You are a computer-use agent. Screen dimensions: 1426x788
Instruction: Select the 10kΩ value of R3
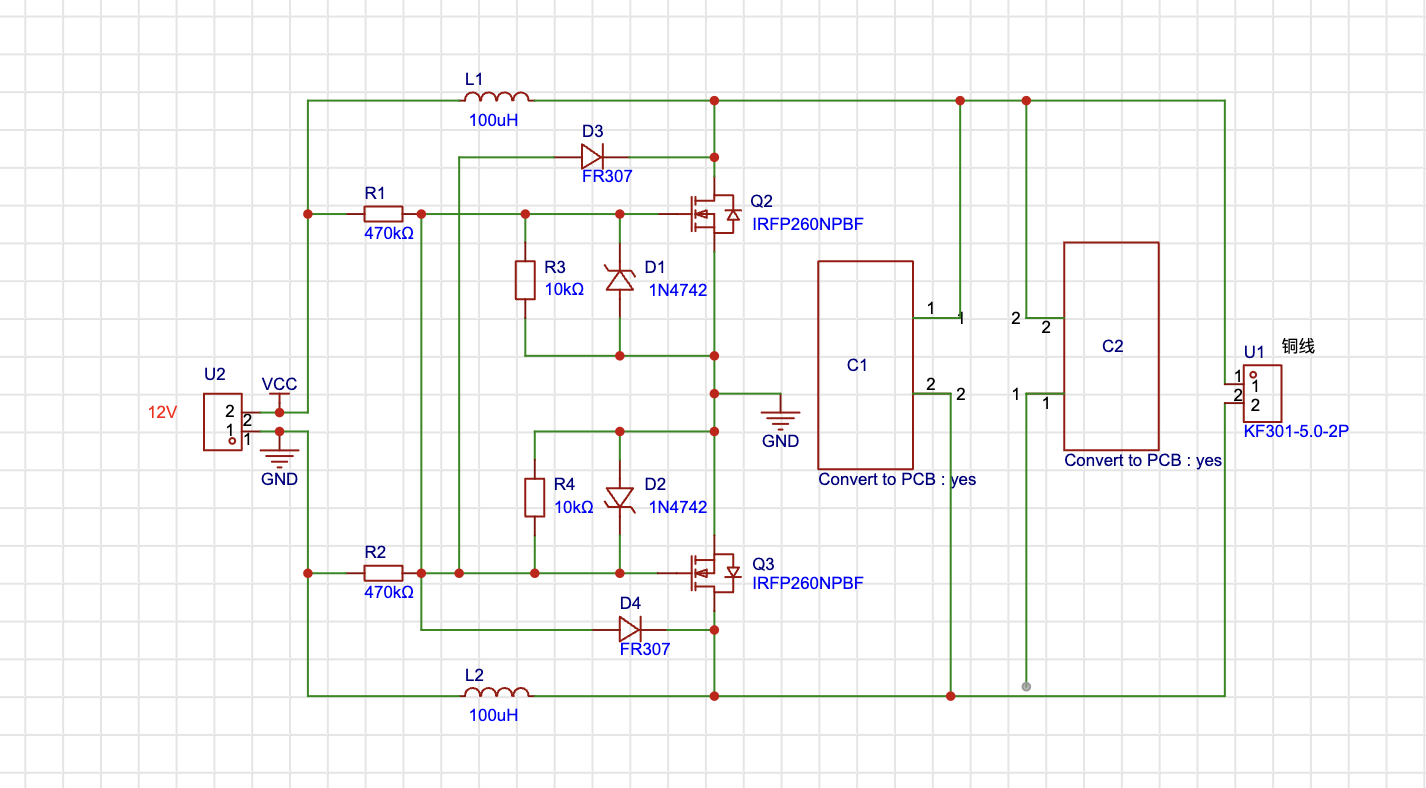coord(564,288)
